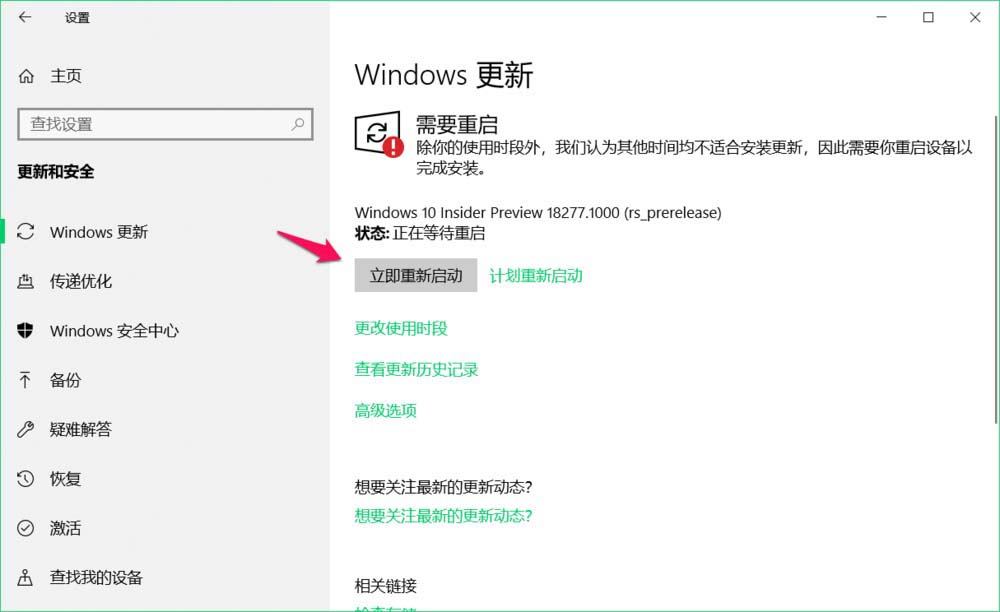The width and height of the screenshot is (1000, 612).
Task: Open the 备份 backup arrow icon
Action: [25, 380]
